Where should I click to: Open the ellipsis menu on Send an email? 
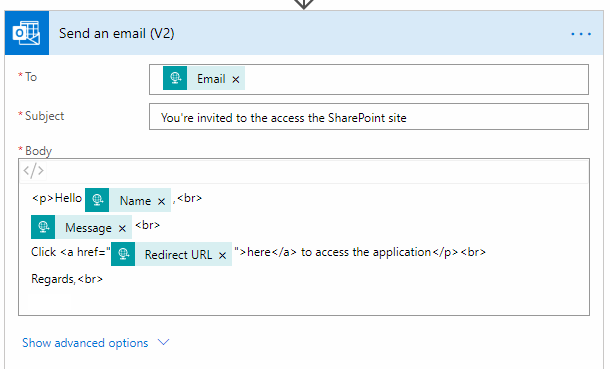pyautogui.click(x=581, y=34)
